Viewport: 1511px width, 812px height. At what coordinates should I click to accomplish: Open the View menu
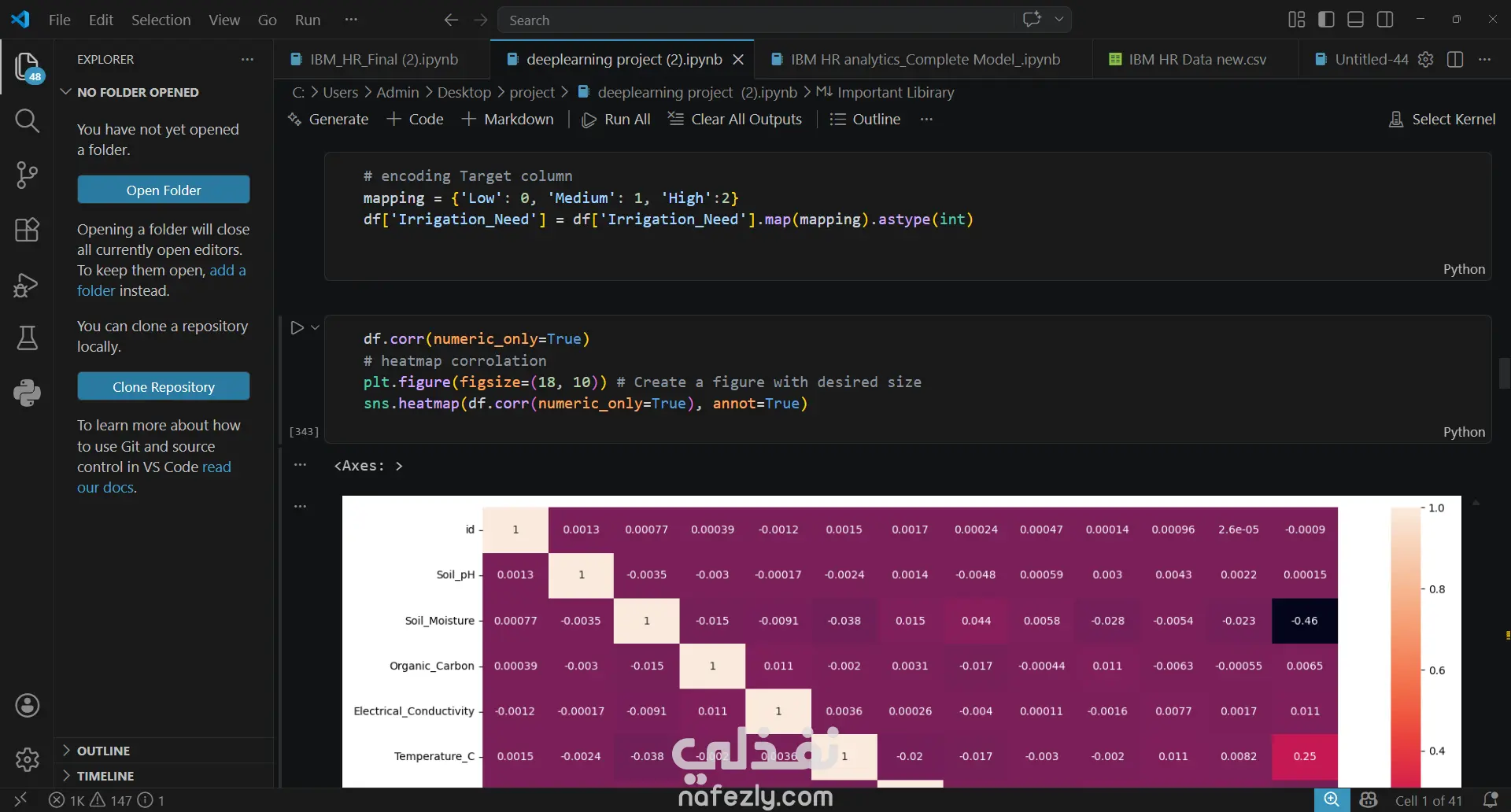click(224, 20)
